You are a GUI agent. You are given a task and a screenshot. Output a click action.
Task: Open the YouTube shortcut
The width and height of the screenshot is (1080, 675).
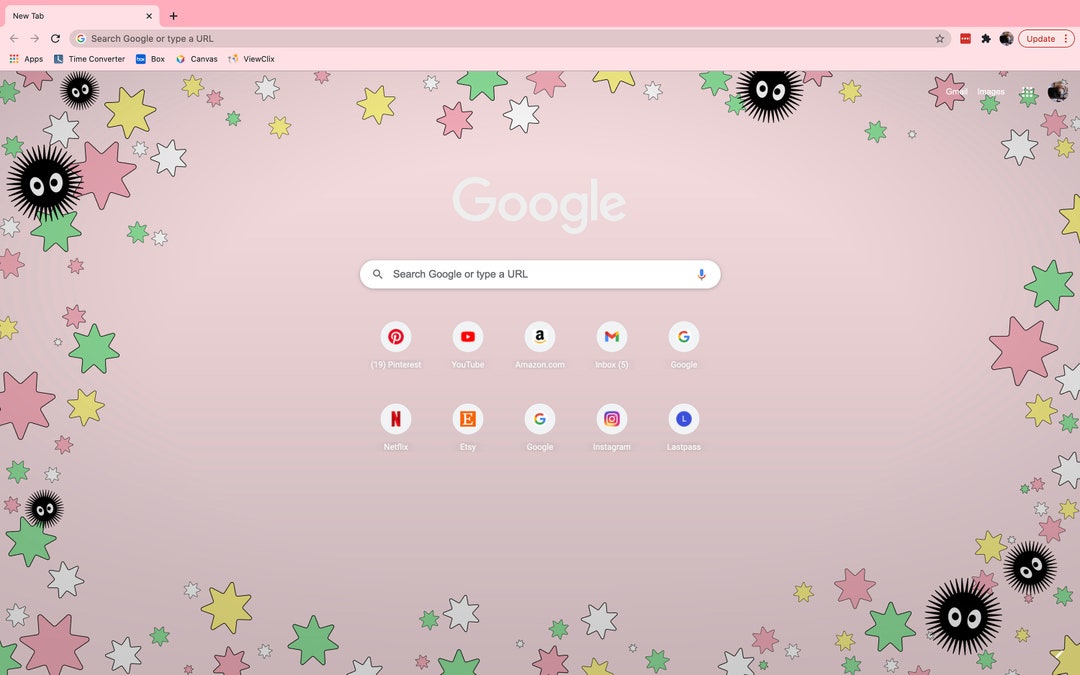468,337
